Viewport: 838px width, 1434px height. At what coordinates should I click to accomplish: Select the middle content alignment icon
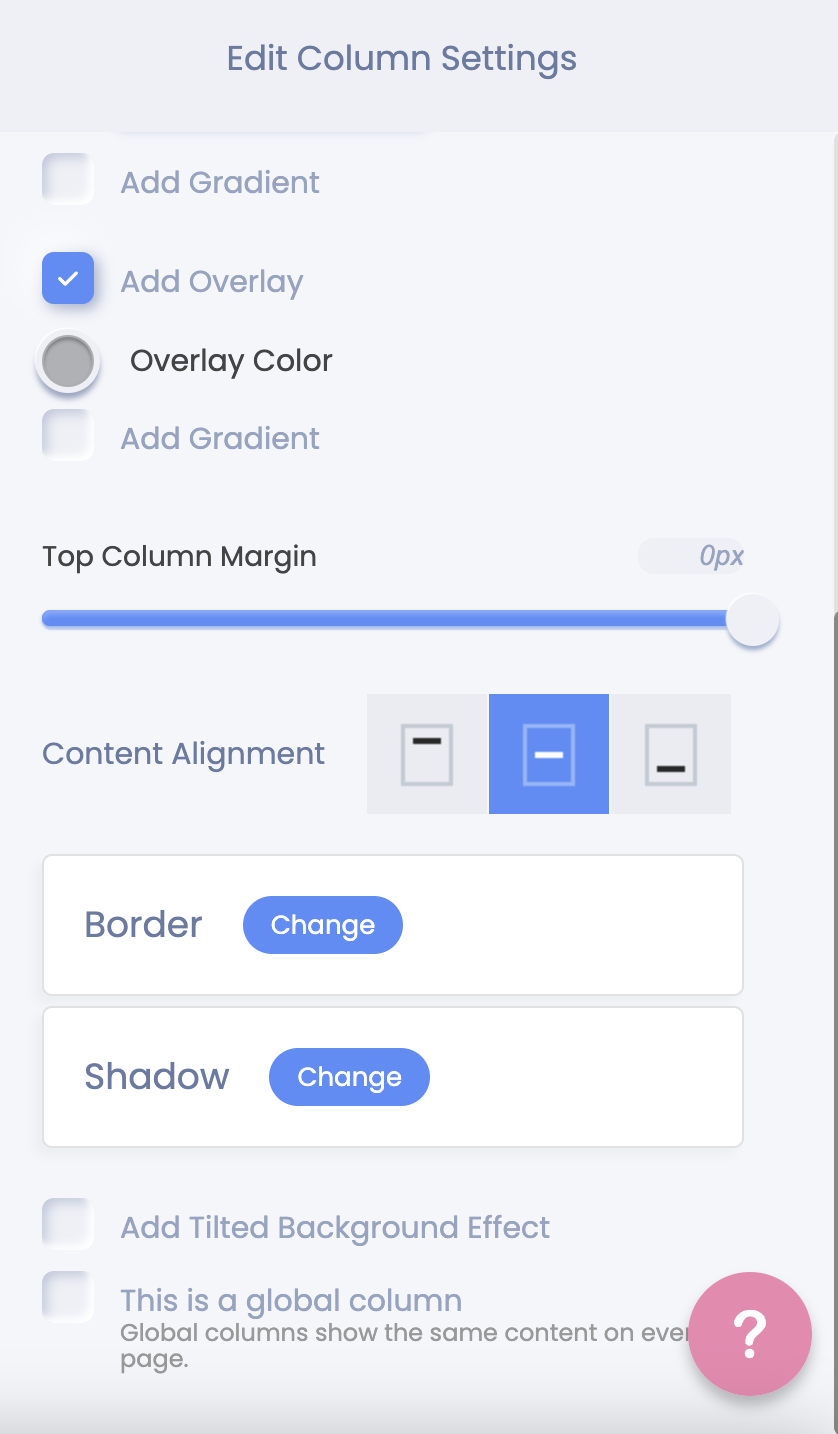coord(549,754)
